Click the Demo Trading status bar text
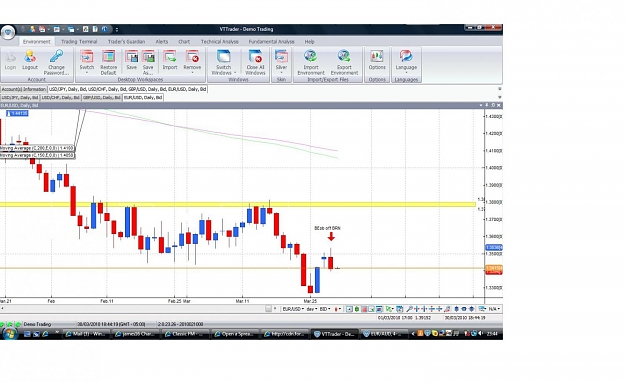625x382 pixels. tap(37, 325)
